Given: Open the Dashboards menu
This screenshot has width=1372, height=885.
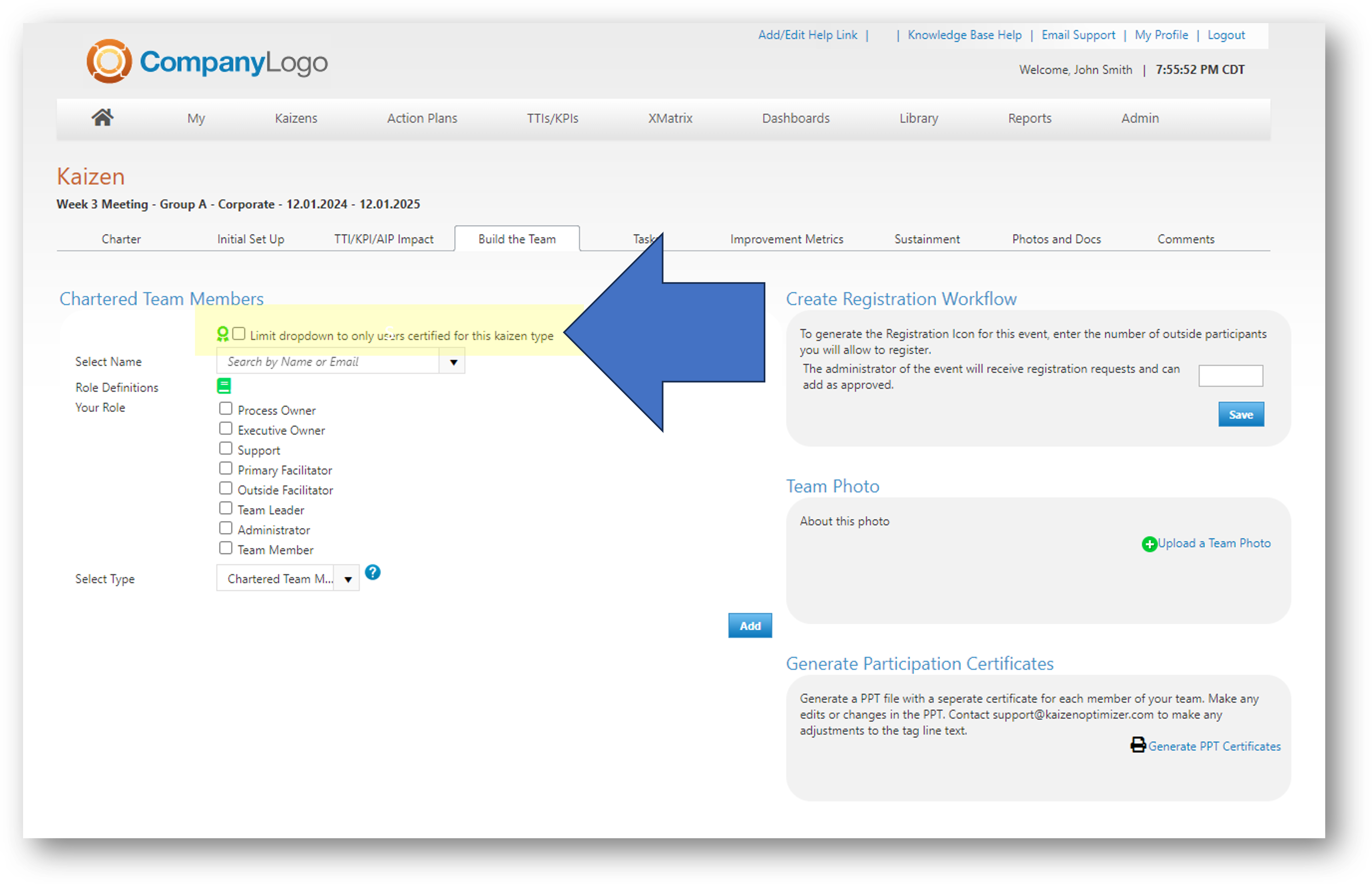Looking at the screenshot, I should (x=796, y=118).
